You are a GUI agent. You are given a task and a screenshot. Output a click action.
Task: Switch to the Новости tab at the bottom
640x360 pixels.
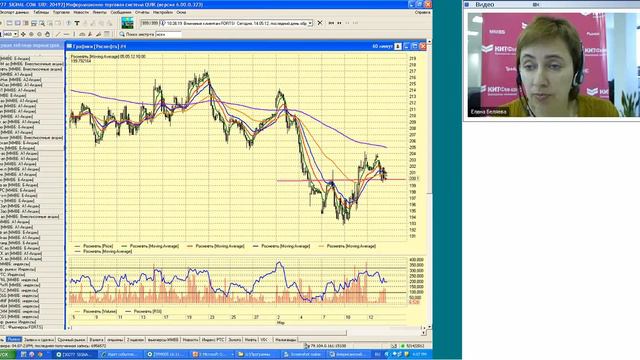coord(190,340)
